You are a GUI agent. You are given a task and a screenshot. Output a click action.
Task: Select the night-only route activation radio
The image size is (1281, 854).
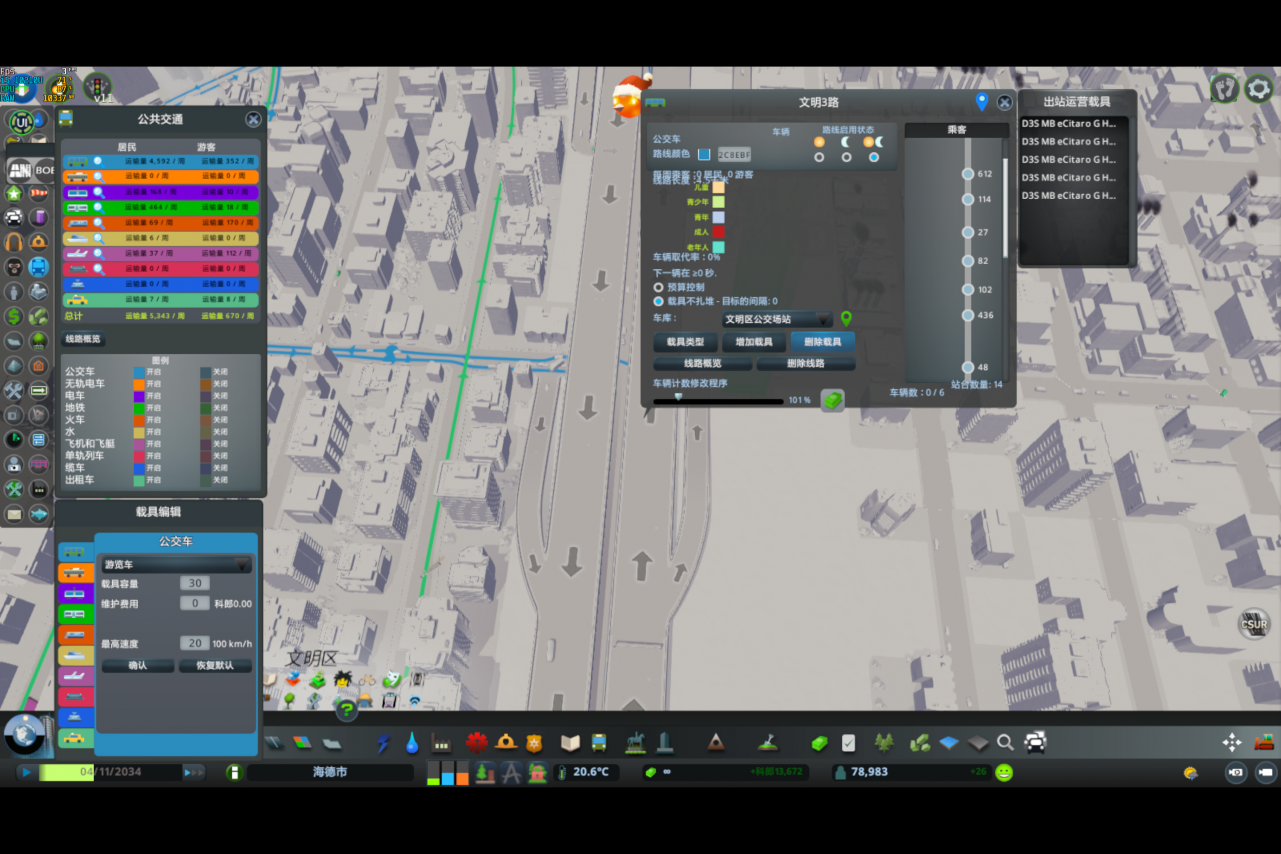tap(846, 157)
